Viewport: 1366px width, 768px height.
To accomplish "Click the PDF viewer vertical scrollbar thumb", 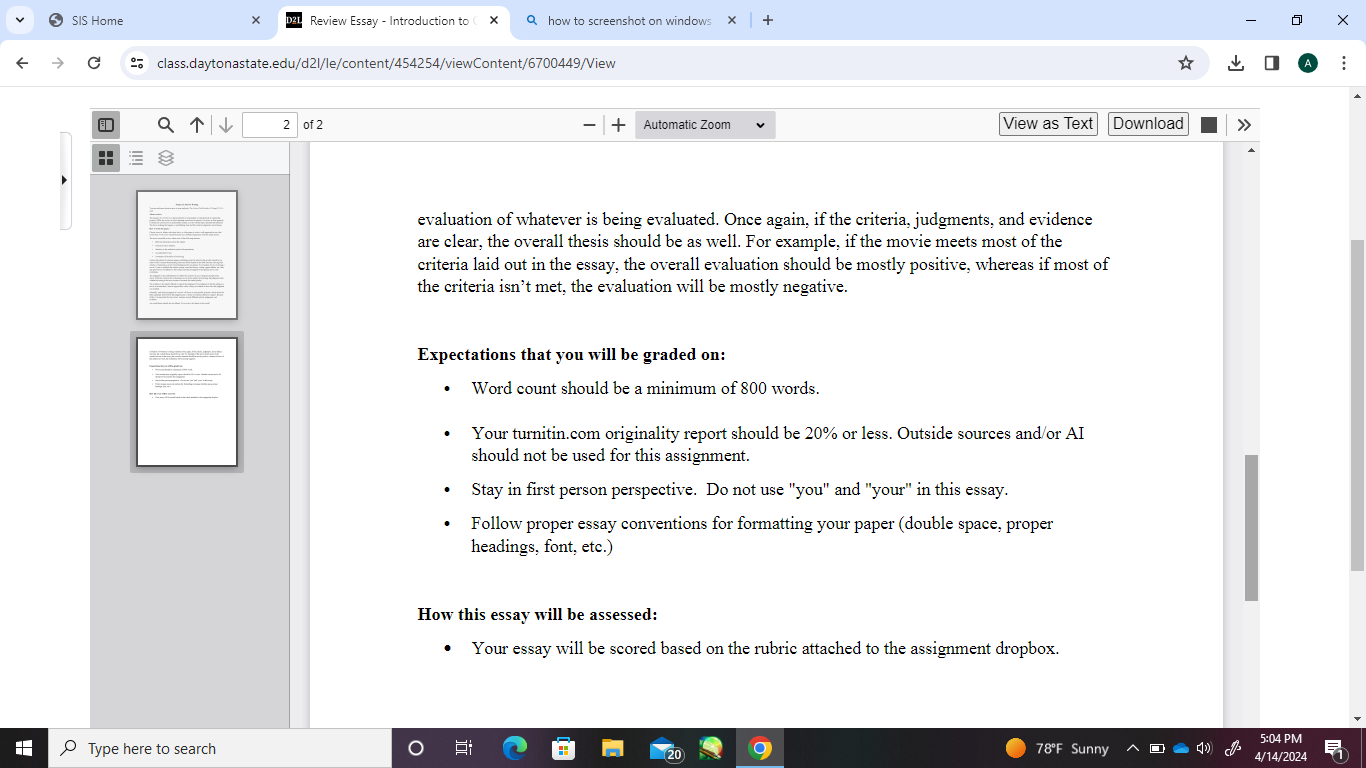I will [1251, 528].
